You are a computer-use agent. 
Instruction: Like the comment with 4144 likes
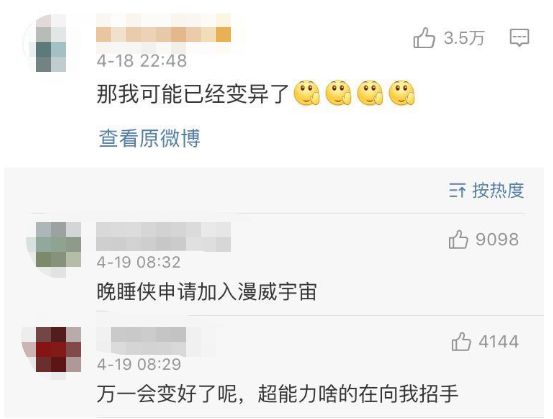pyautogui.click(x=461, y=341)
